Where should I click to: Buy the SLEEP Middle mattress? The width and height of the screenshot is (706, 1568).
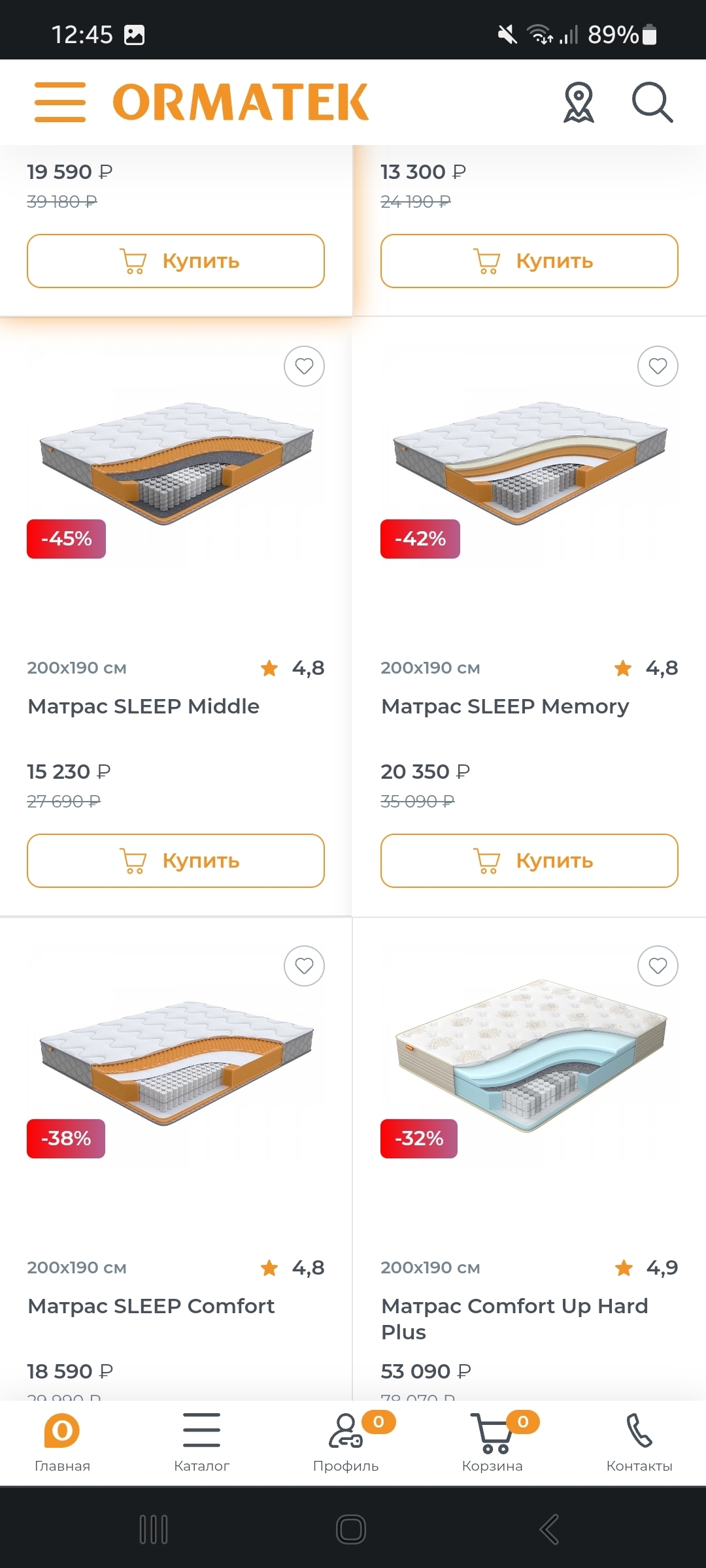[176, 860]
